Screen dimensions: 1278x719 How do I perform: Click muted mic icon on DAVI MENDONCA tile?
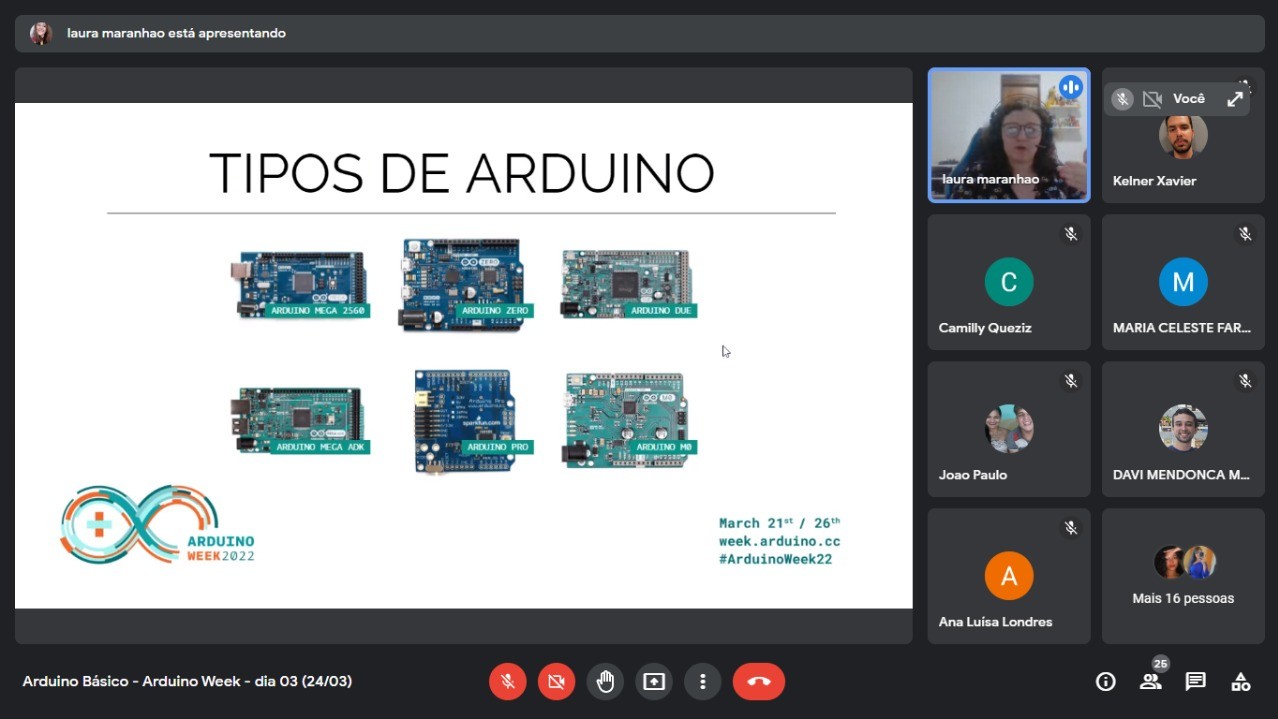pos(1245,381)
